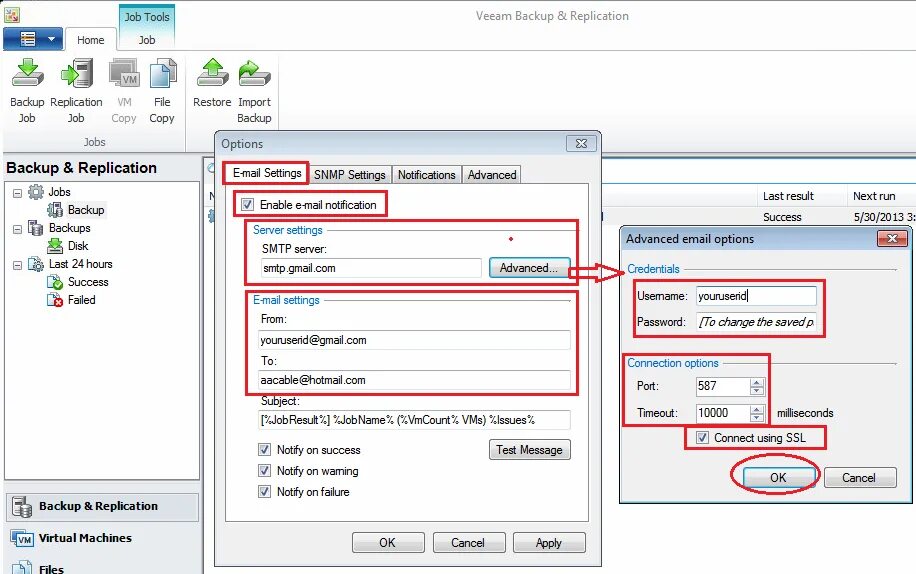This screenshot has width=916, height=574.
Task: Select the Jobs gear icon in tree
Action: 36,192
